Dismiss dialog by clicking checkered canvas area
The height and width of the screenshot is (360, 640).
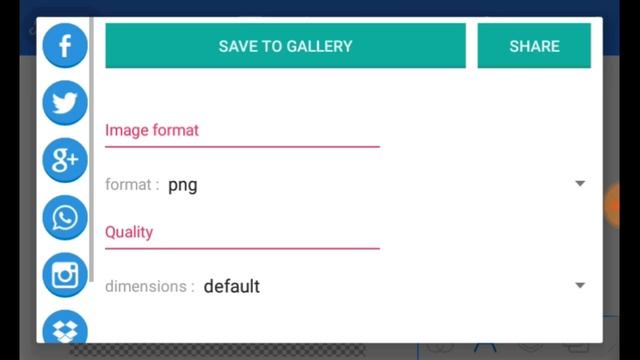pos(218,350)
